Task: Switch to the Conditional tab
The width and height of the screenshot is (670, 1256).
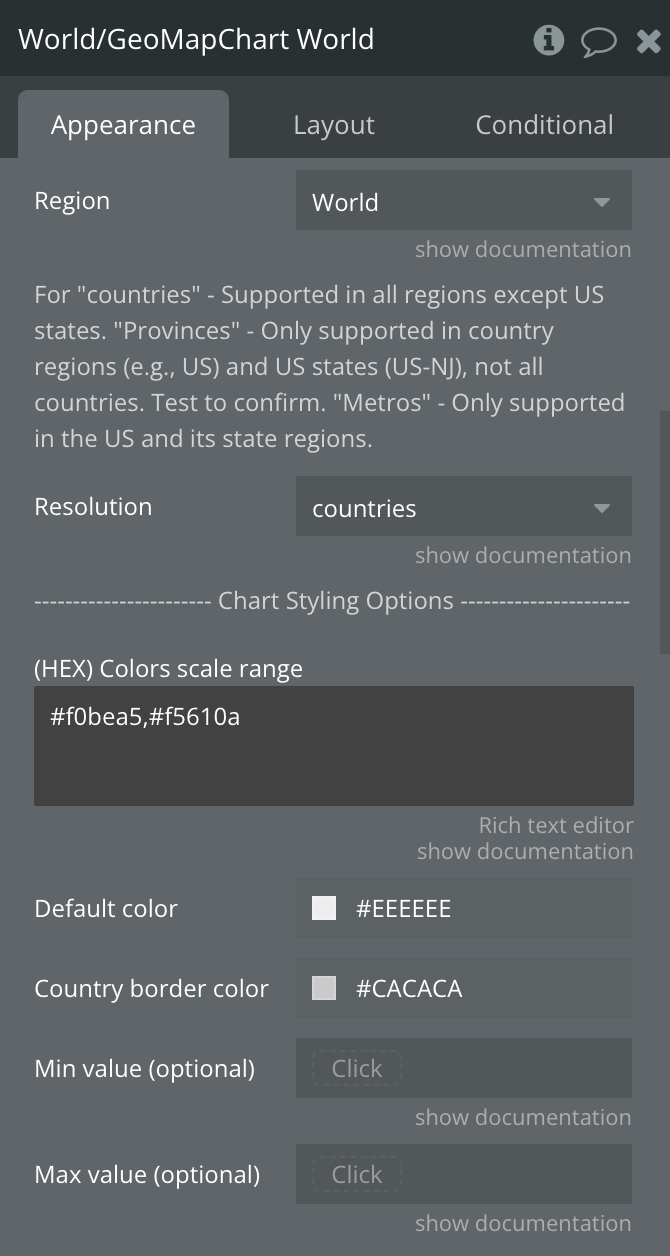Action: 544,125
